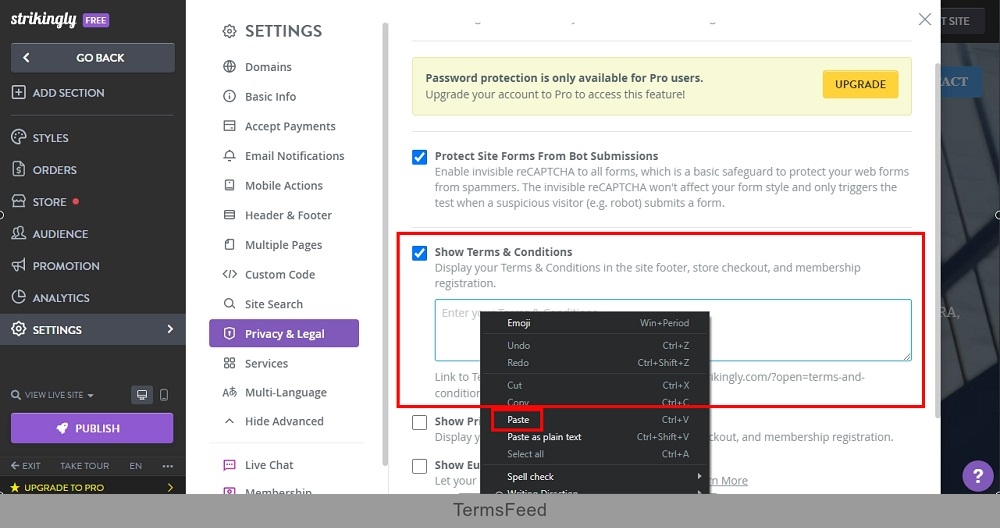Image resolution: width=1000 pixels, height=528 pixels.
Task: Click the Store shop icon
Action: point(18,201)
